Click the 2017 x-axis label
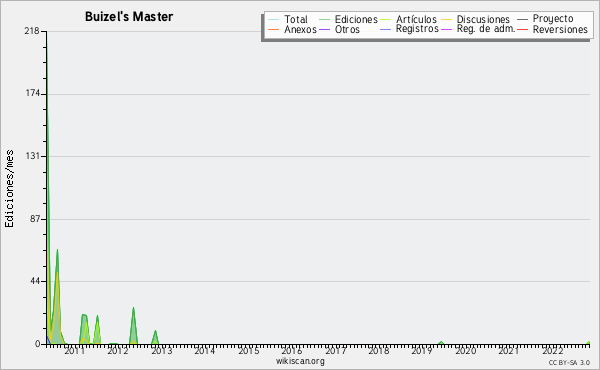Image resolution: width=600 pixels, height=370 pixels. (x=335, y=351)
